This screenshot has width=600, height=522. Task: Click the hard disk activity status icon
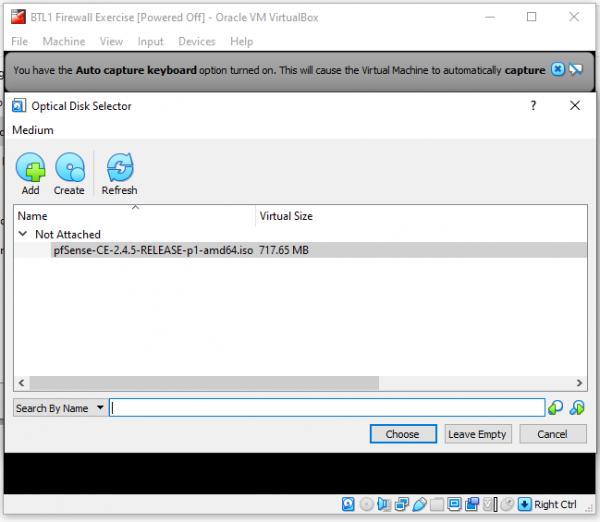(348, 504)
